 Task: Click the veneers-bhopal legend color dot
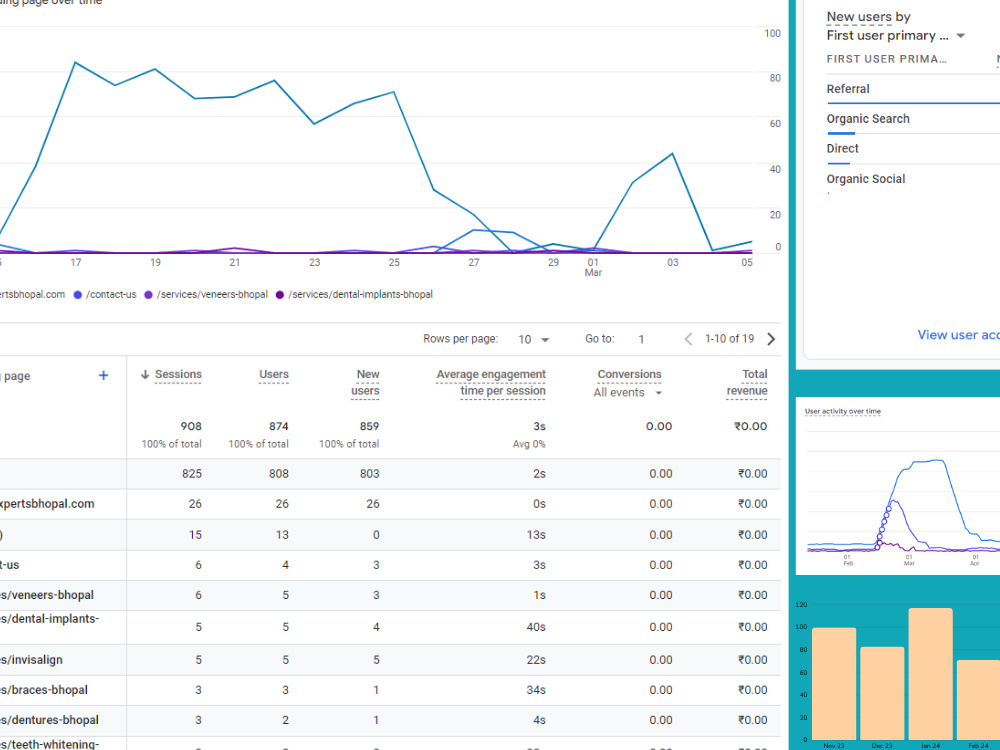148,295
